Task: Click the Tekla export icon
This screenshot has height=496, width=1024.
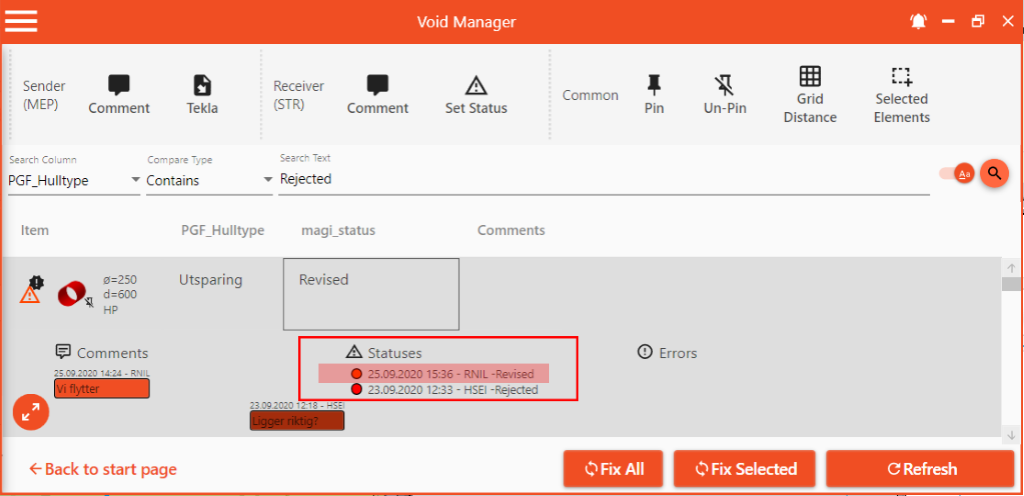Action: [202, 95]
